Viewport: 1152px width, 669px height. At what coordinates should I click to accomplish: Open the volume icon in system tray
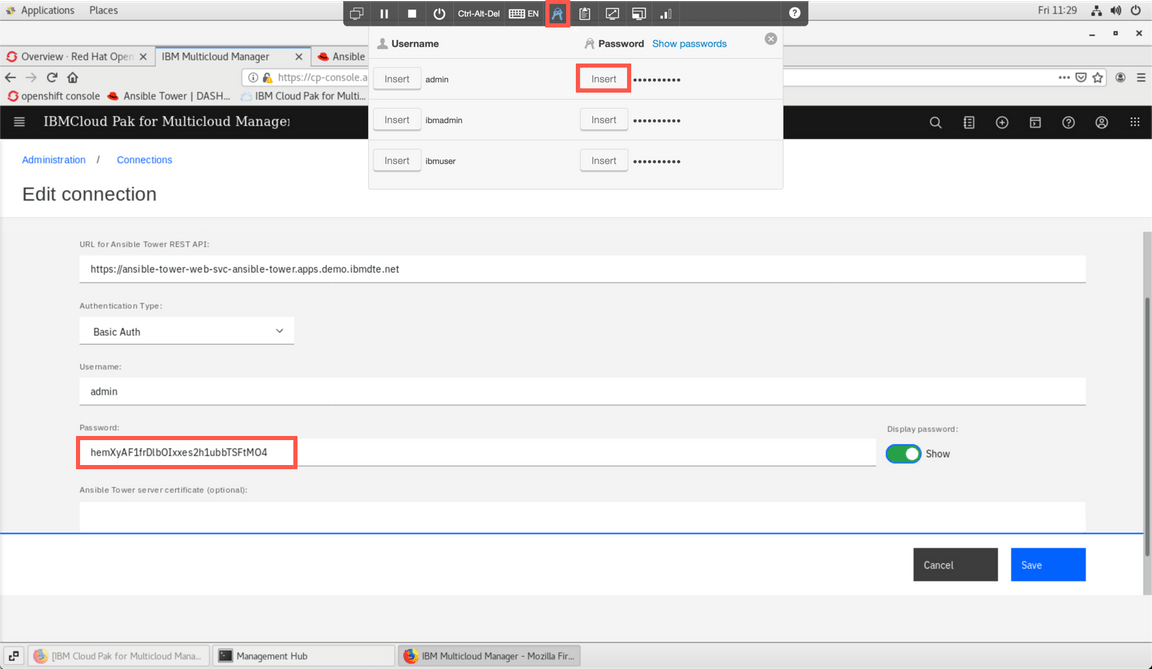pos(1116,10)
